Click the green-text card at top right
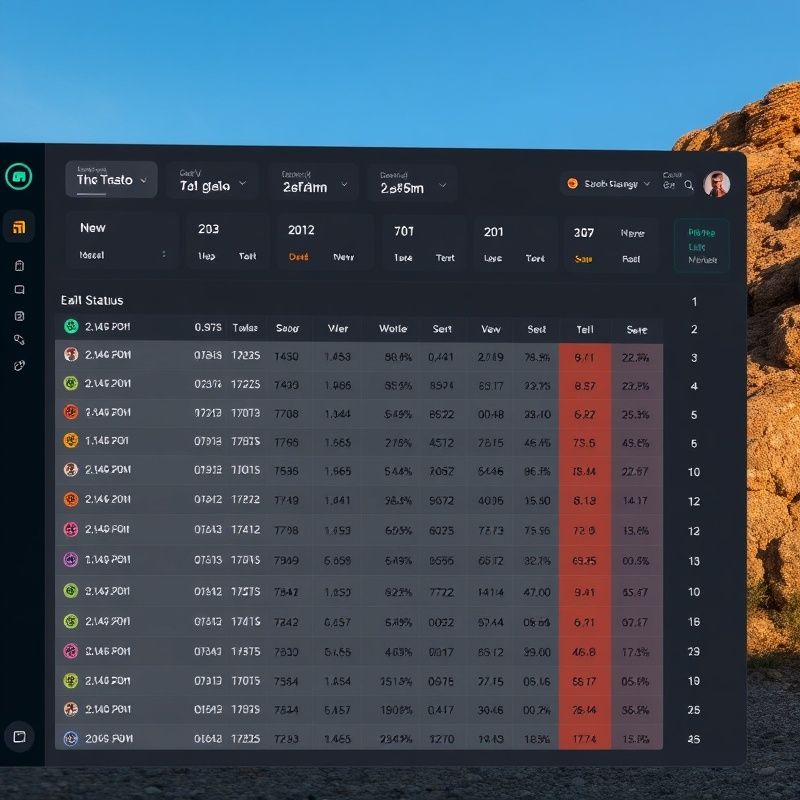The image size is (800, 800). tap(702, 246)
